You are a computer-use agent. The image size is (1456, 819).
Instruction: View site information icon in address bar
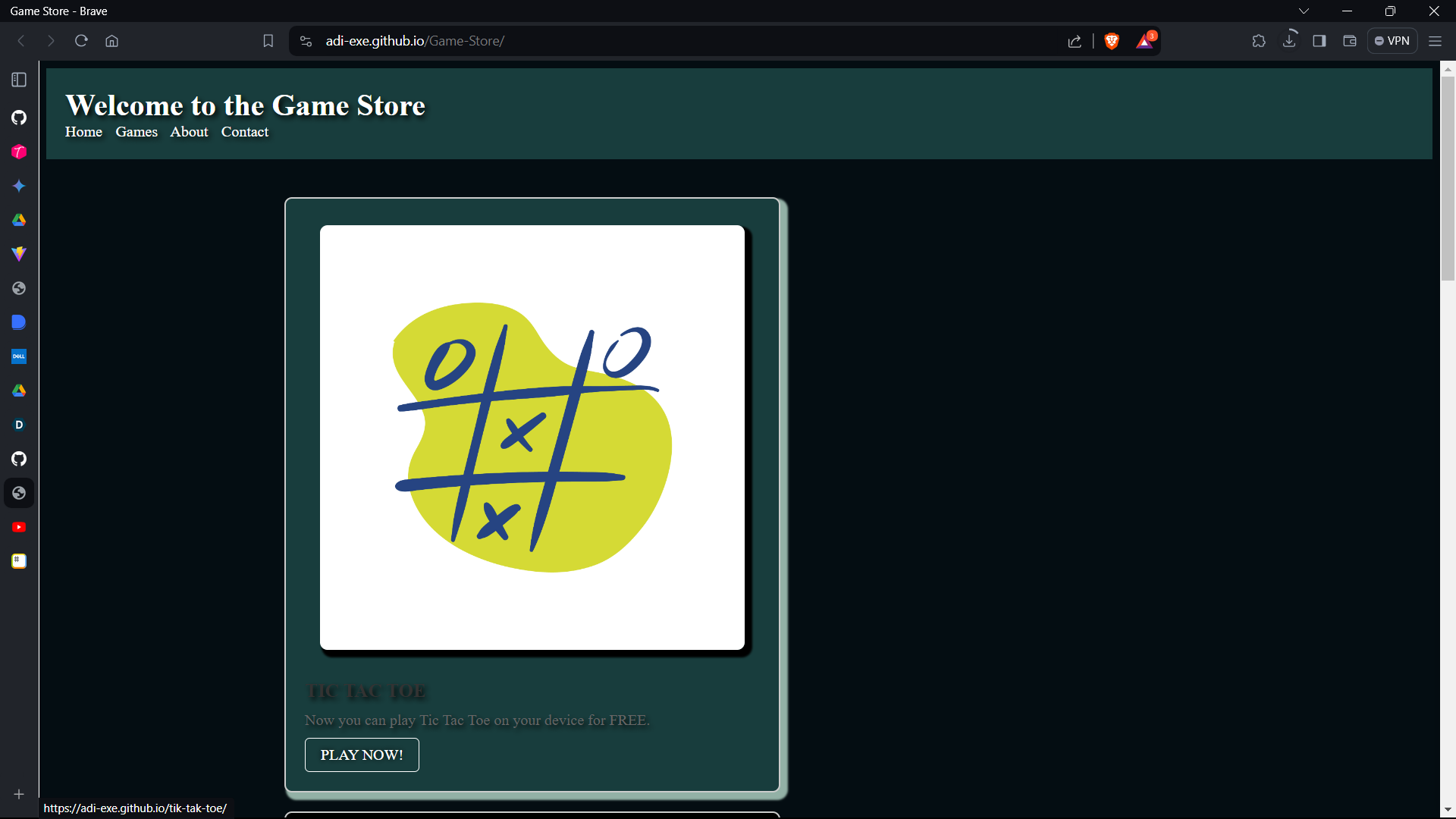click(x=306, y=41)
